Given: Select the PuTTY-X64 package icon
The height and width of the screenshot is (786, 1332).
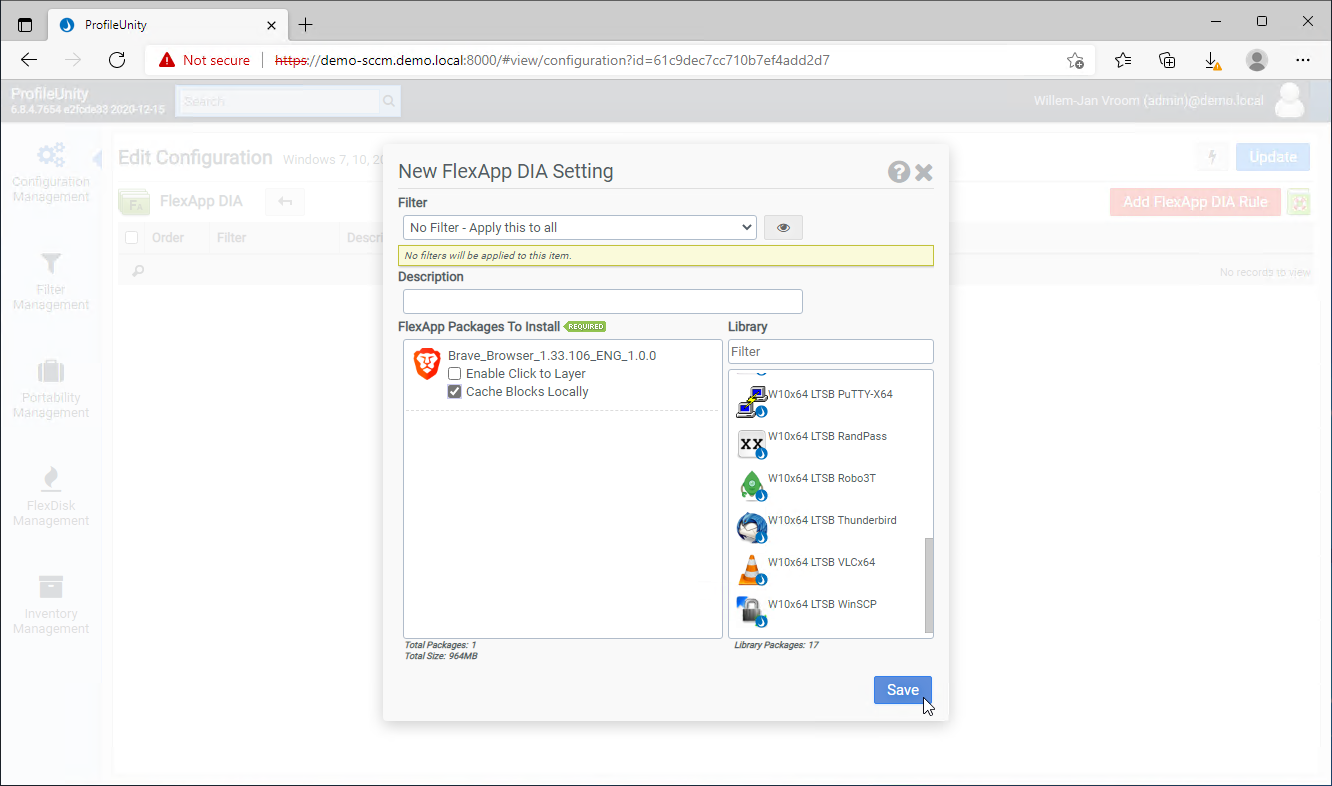Looking at the screenshot, I should click(x=750, y=401).
